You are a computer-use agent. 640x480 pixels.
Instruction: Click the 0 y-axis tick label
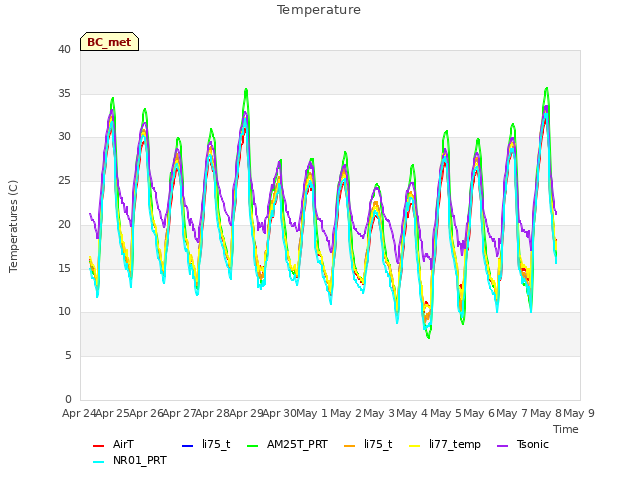point(68,399)
